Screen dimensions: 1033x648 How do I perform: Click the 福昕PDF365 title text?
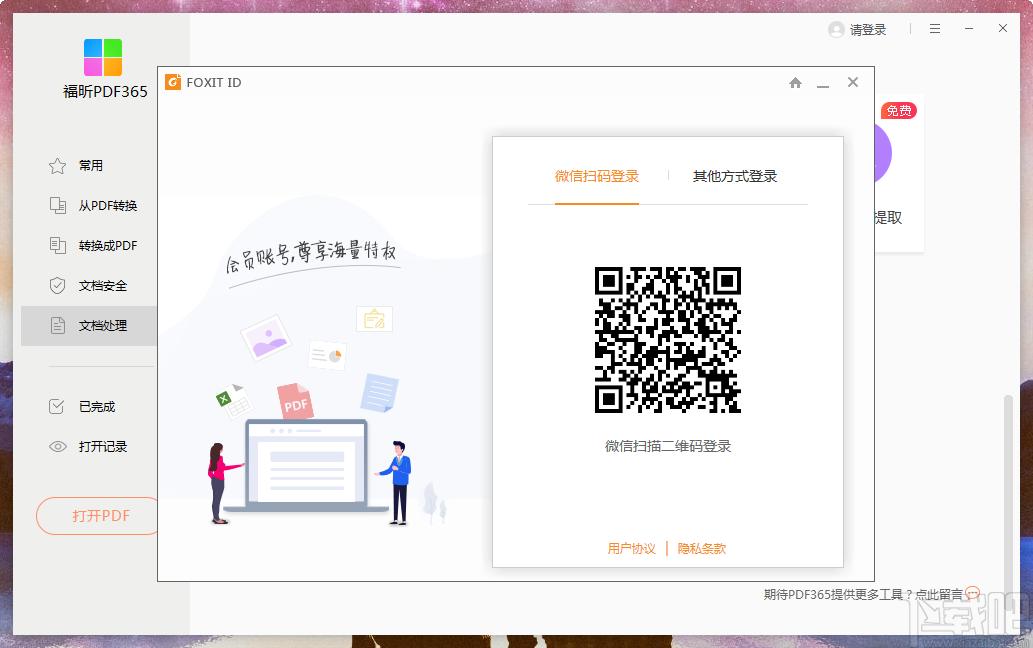[x=105, y=92]
